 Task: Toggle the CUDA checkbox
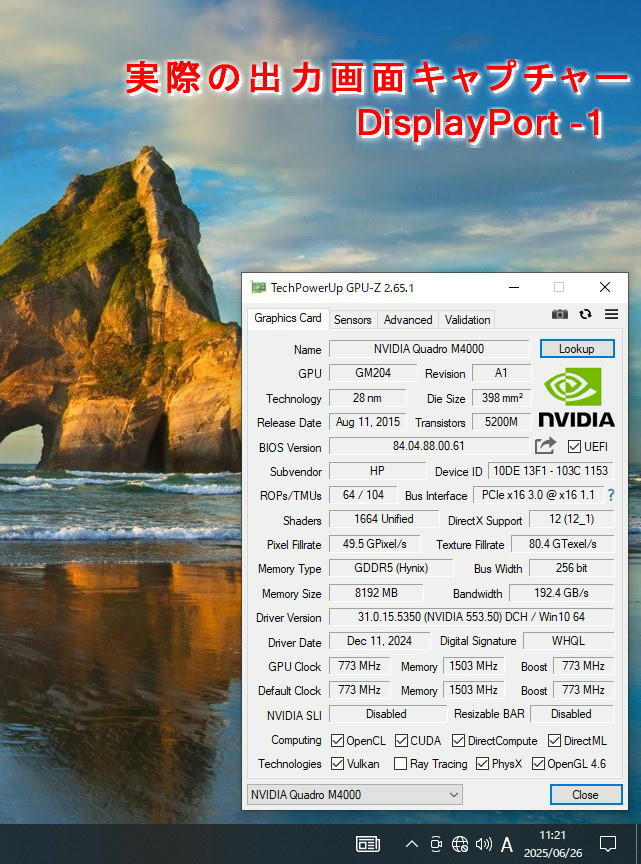click(401, 741)
